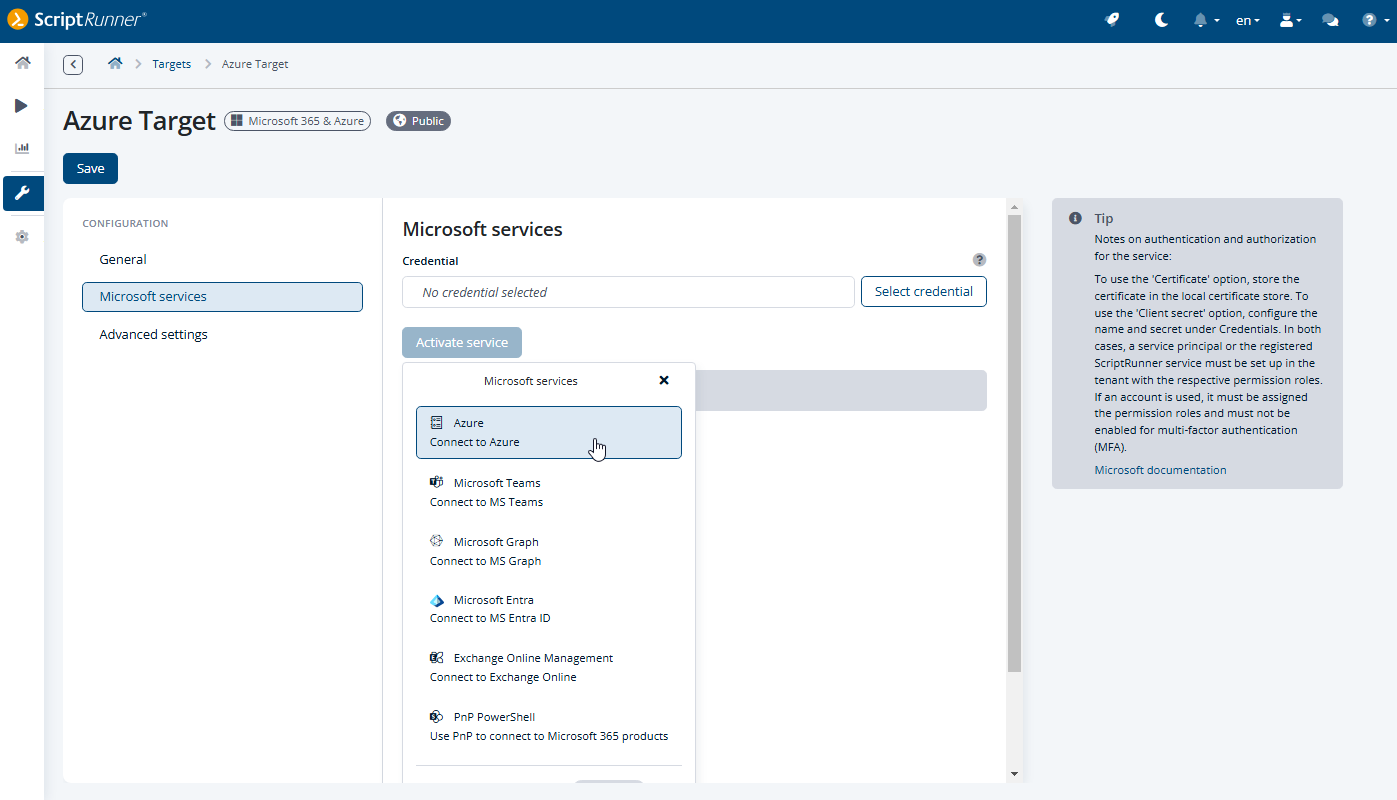
Task: Open the reports chart icon in sidebar
Action: click(22, 148)
